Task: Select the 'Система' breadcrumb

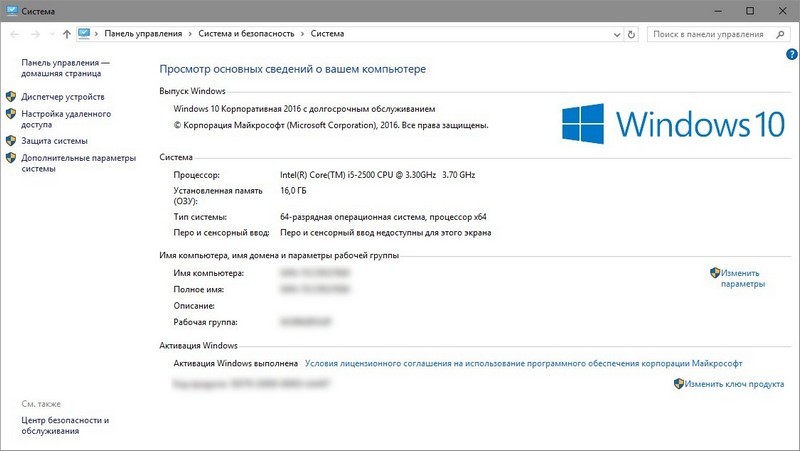Action: pyautogui.click(x=328, y=34)
